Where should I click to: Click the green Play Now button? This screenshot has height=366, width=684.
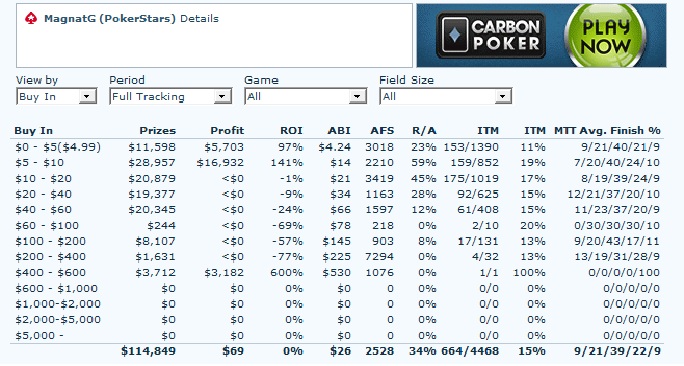605,36
